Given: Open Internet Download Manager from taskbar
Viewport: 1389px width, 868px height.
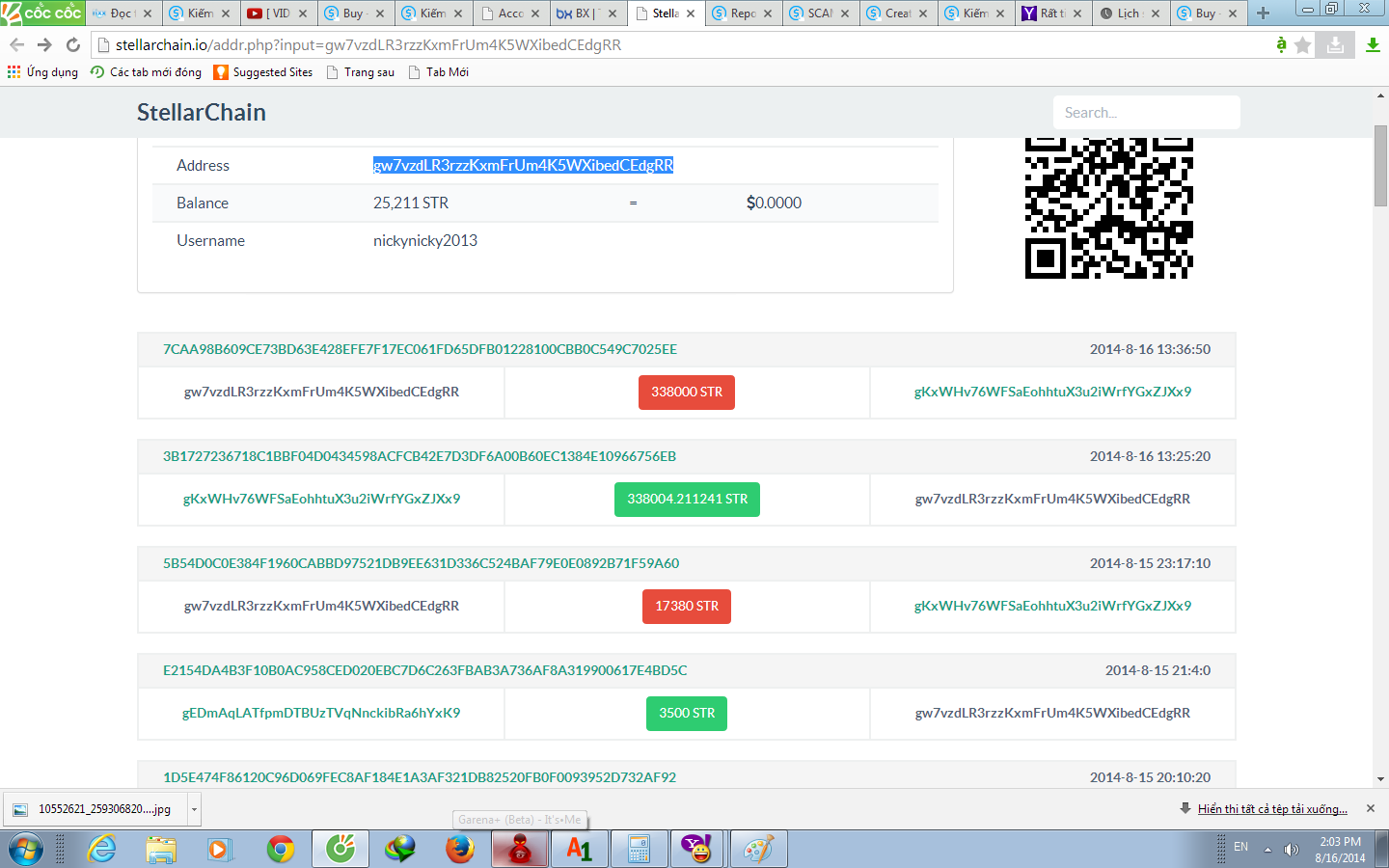Looking at the screenshot, I should (x=400, y=850).
